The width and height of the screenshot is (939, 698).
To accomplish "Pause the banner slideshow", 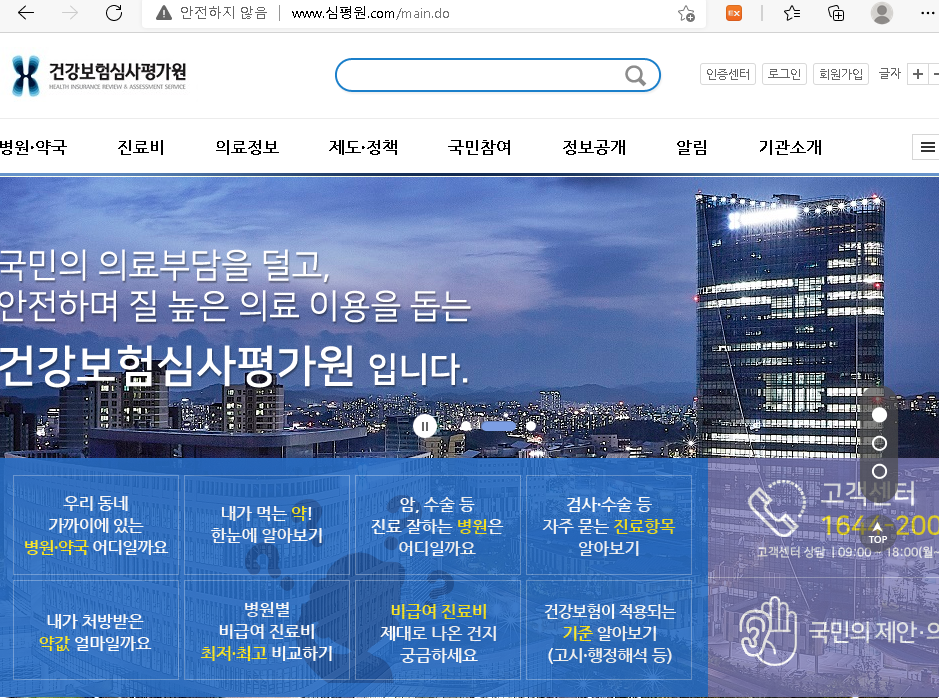I will click(x=425, y=426).
